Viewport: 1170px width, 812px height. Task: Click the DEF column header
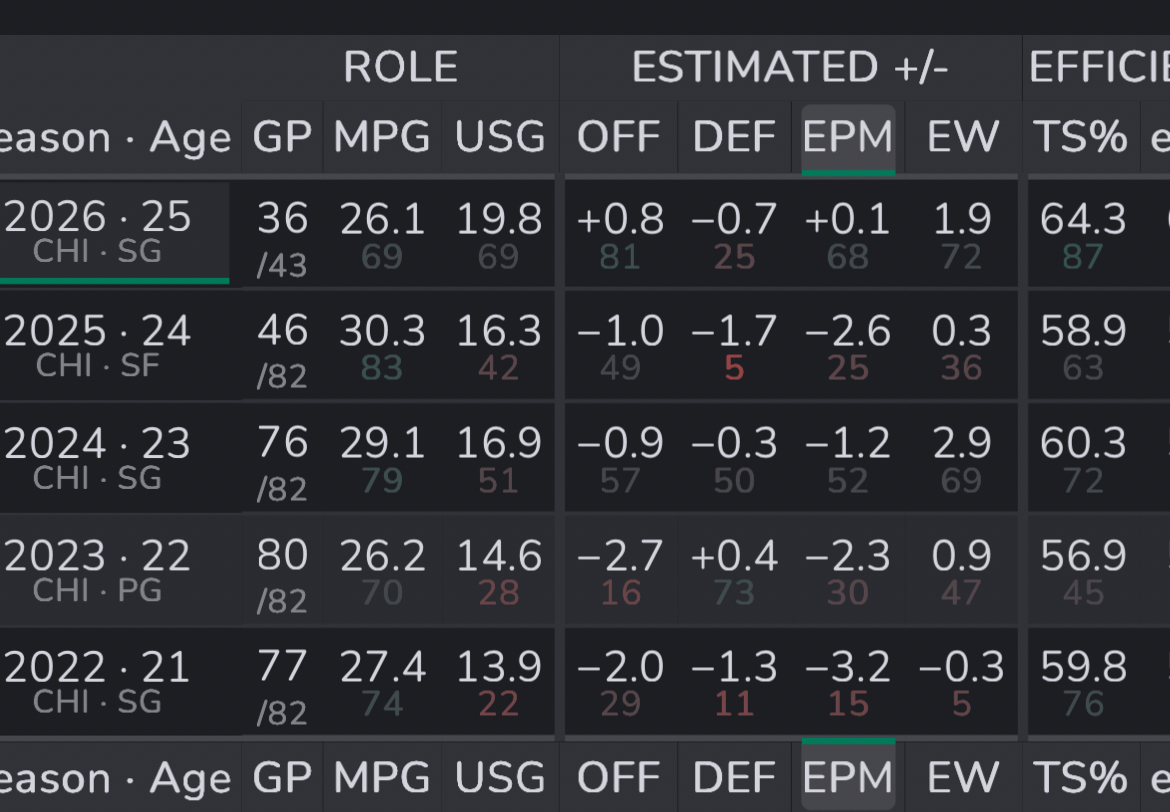pyautogui.click(x=734, y=137)
